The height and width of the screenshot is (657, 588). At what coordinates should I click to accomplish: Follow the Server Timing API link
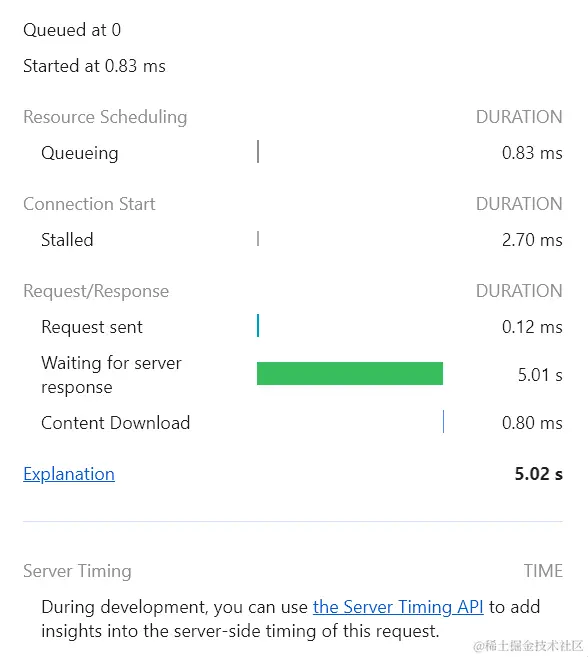coord(398,607)
